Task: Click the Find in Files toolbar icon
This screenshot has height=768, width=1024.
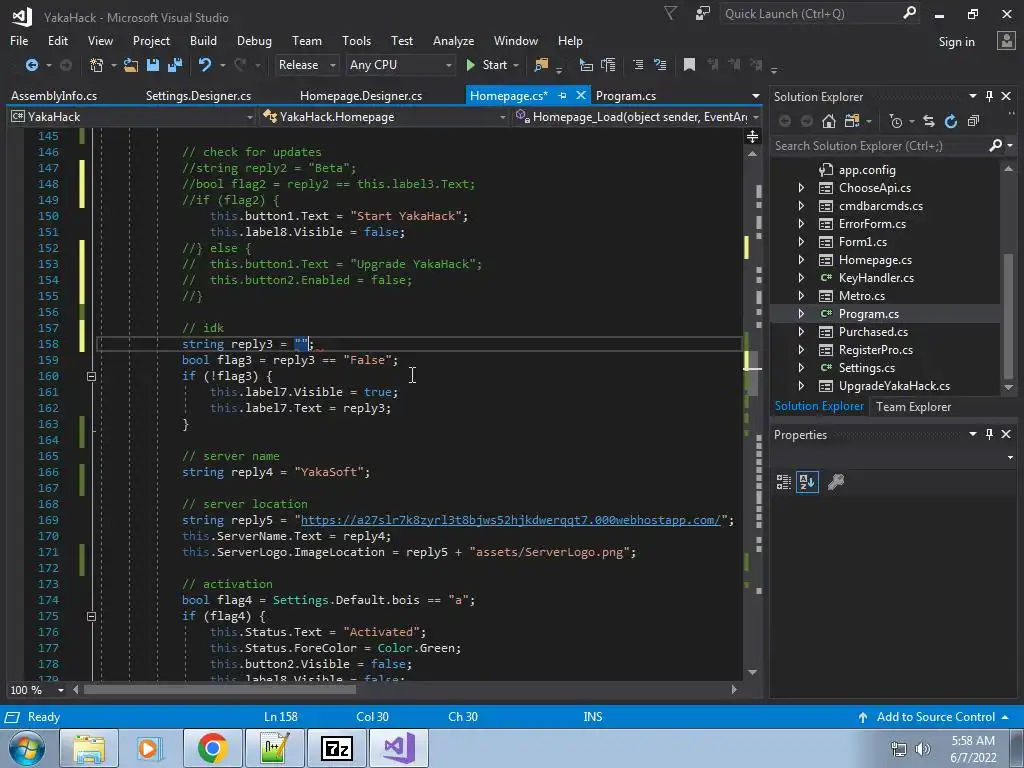Action: tap(541, 65)
